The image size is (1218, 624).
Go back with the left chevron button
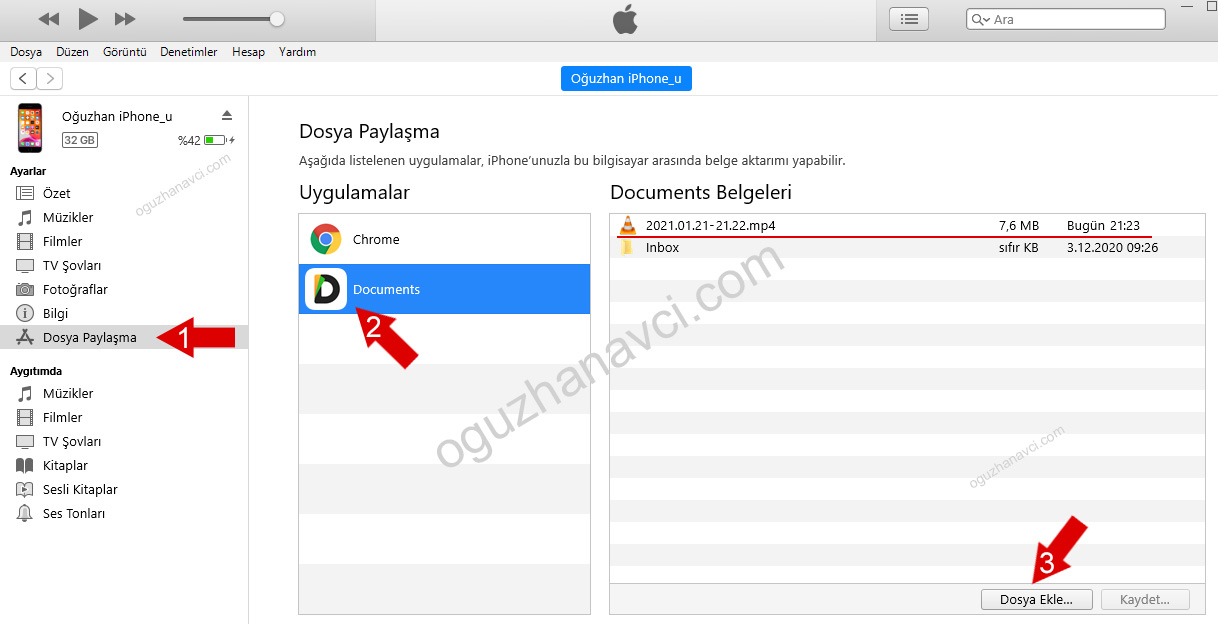tap(23, 78)
